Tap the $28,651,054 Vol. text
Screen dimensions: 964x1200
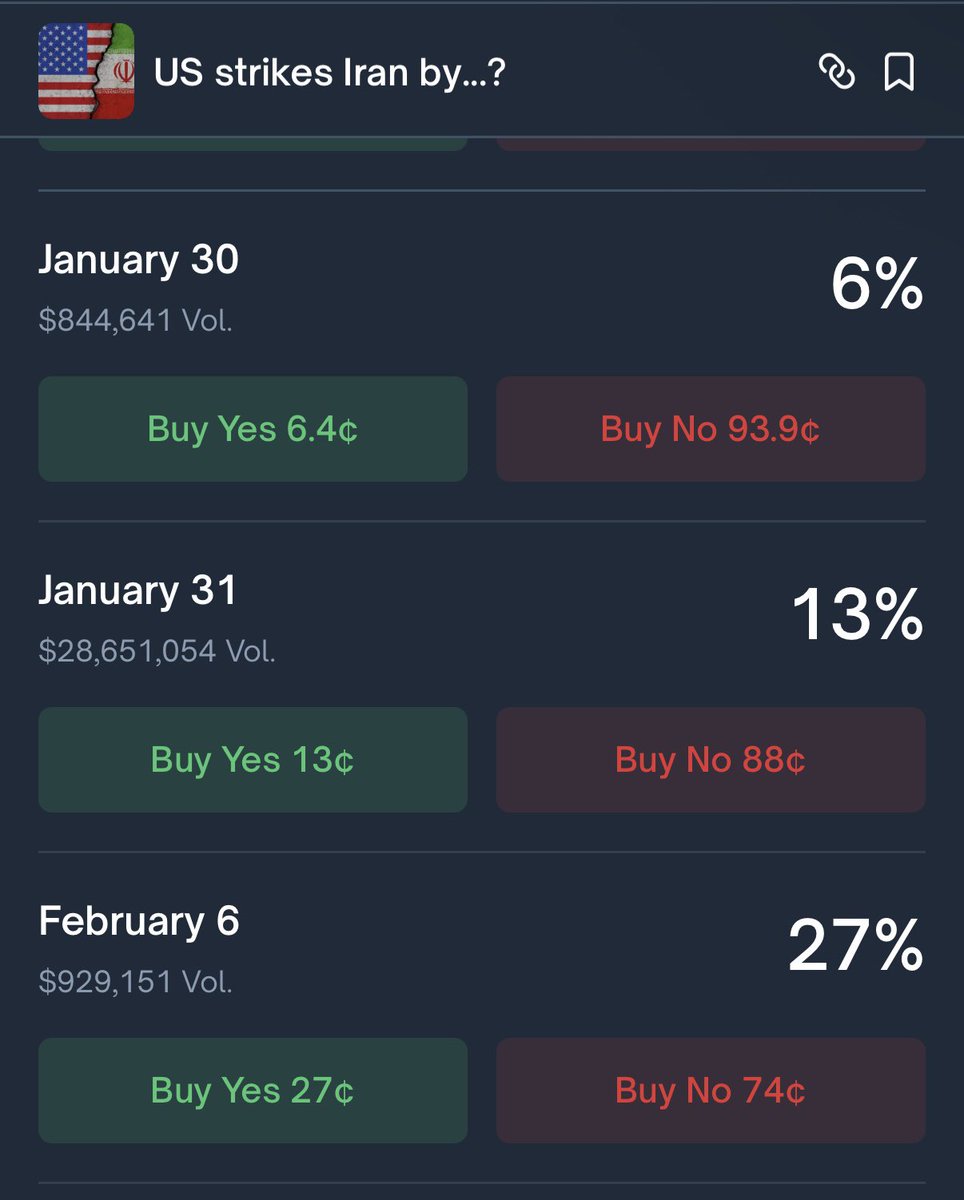click(x=157, y=651)
